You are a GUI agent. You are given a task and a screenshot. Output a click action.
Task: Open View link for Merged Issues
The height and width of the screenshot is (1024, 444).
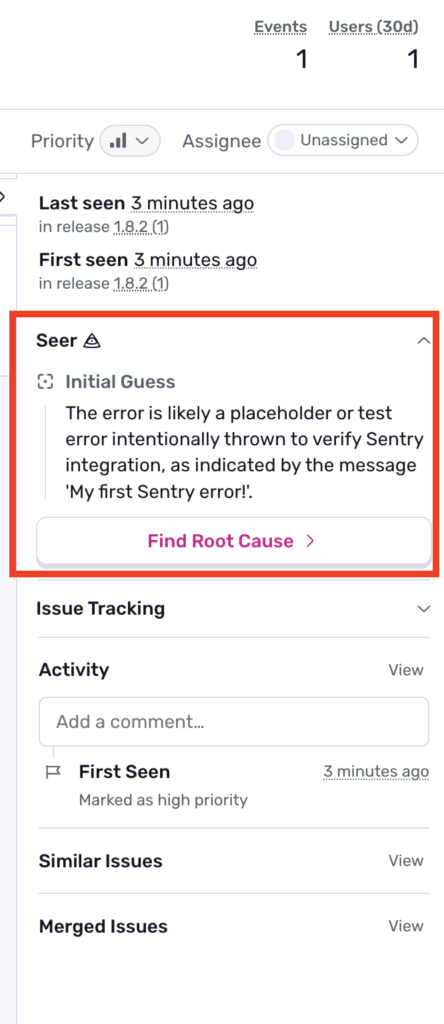pos(406,926)
